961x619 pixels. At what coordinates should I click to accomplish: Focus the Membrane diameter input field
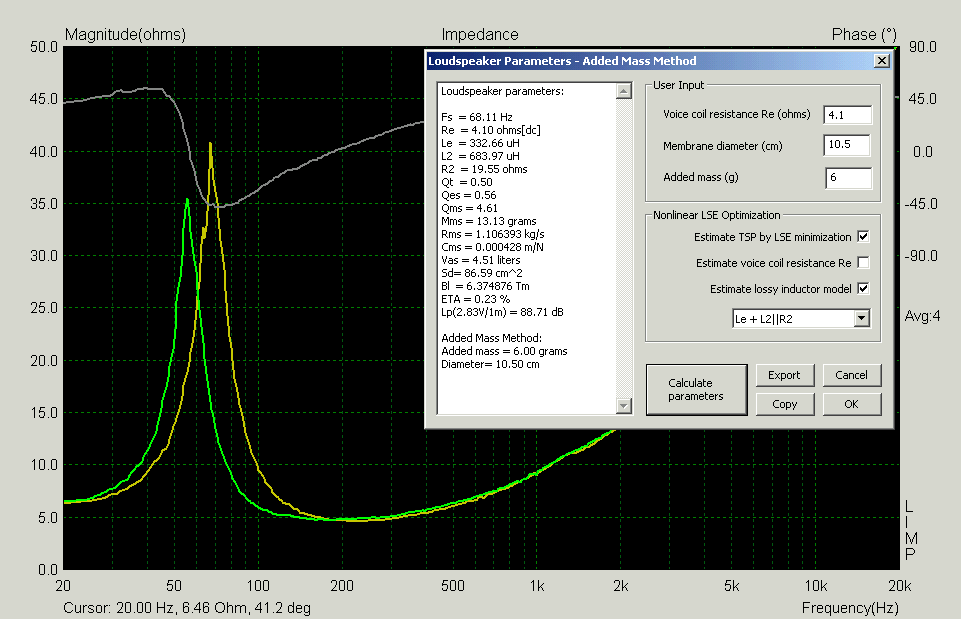click(x=846, y=145)
